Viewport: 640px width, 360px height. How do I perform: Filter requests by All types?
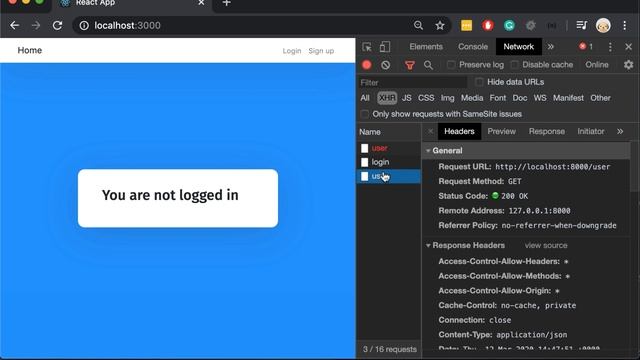click(x=365, y=98)
